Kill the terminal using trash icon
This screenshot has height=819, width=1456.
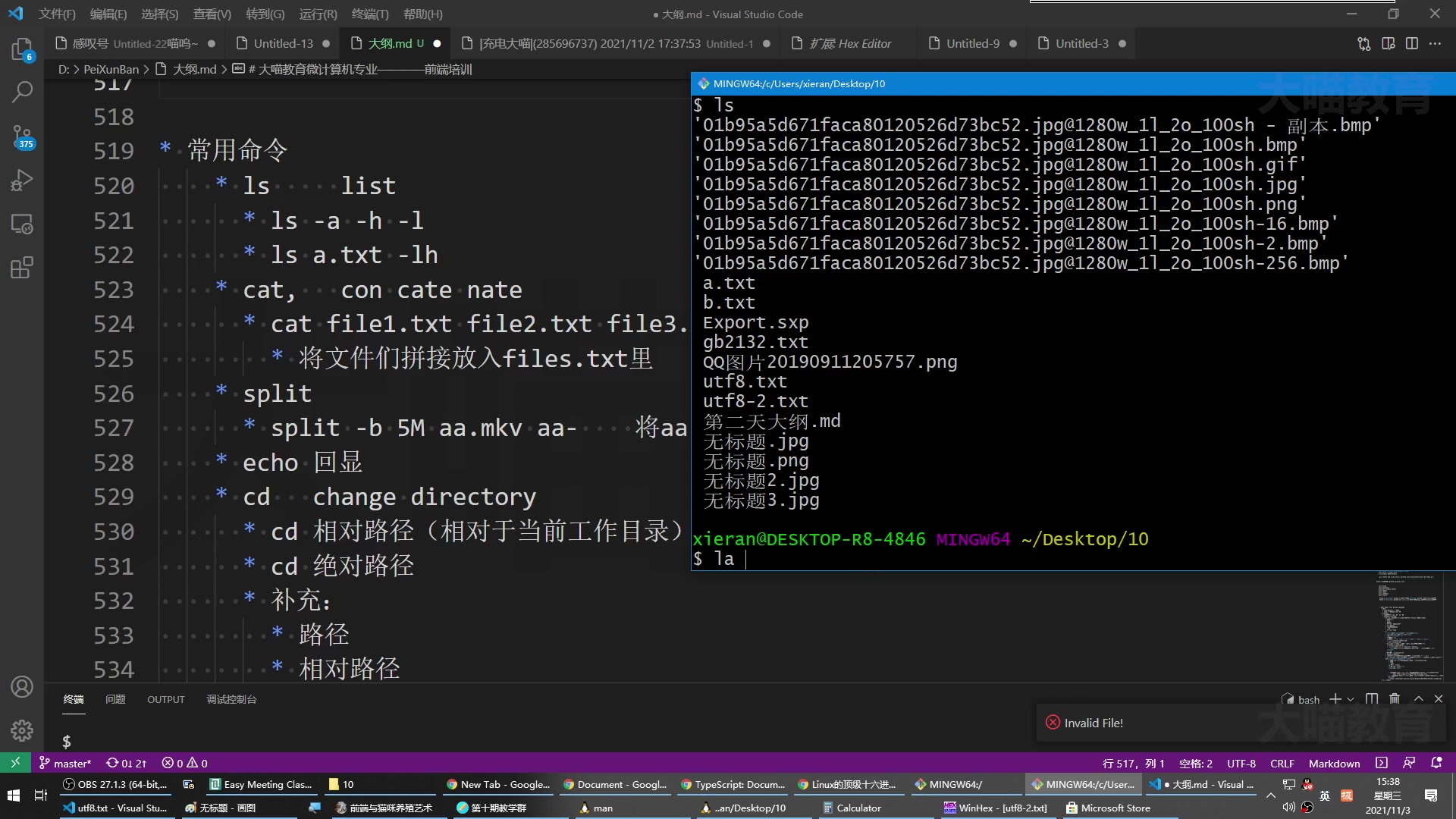[x=1395, y=698]
